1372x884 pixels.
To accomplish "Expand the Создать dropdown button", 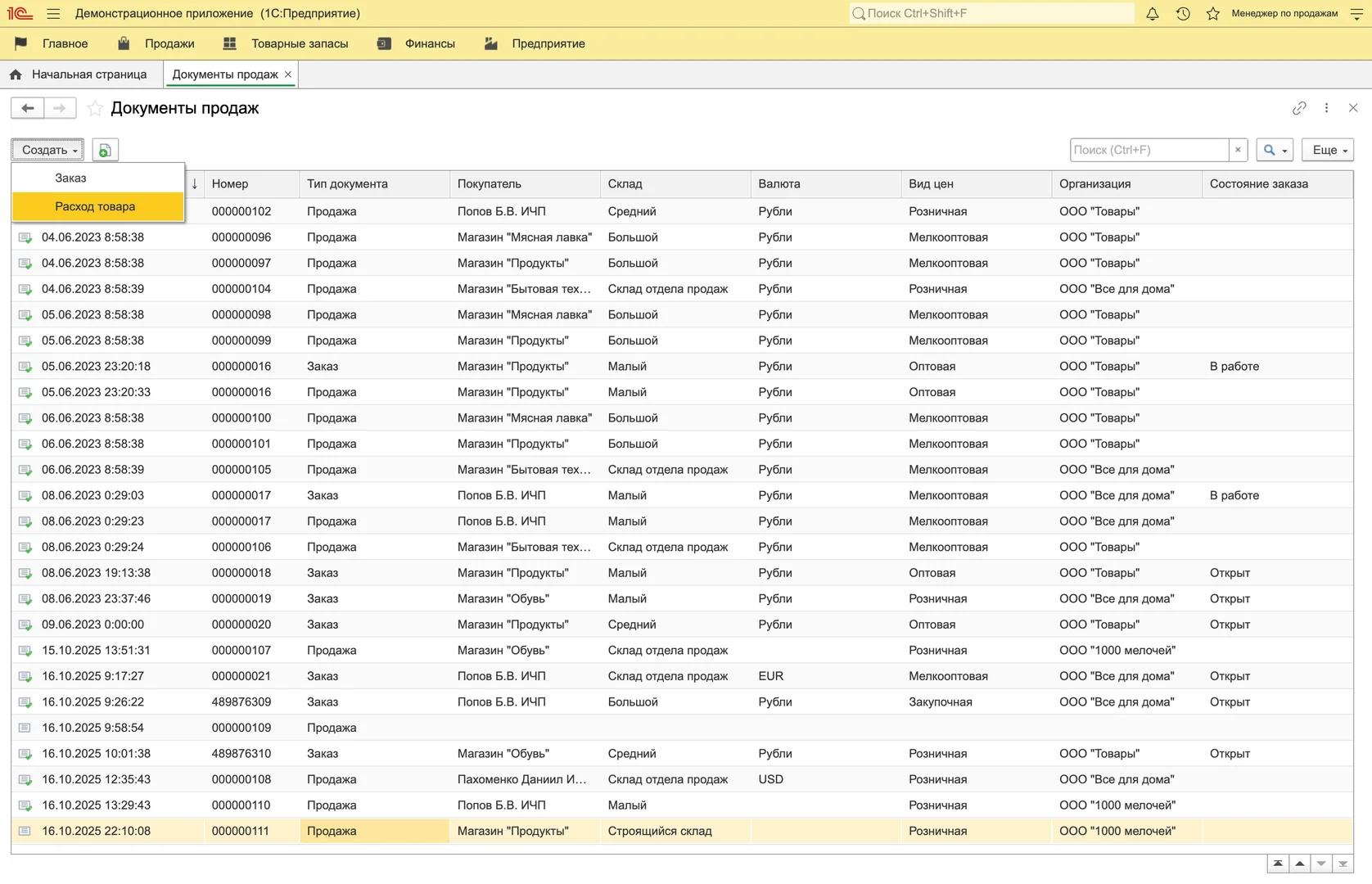I will [x=48, y=150].
